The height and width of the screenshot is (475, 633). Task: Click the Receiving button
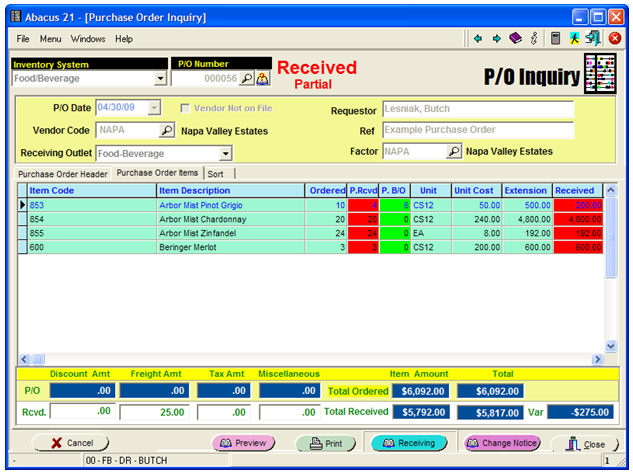(408, 443)
